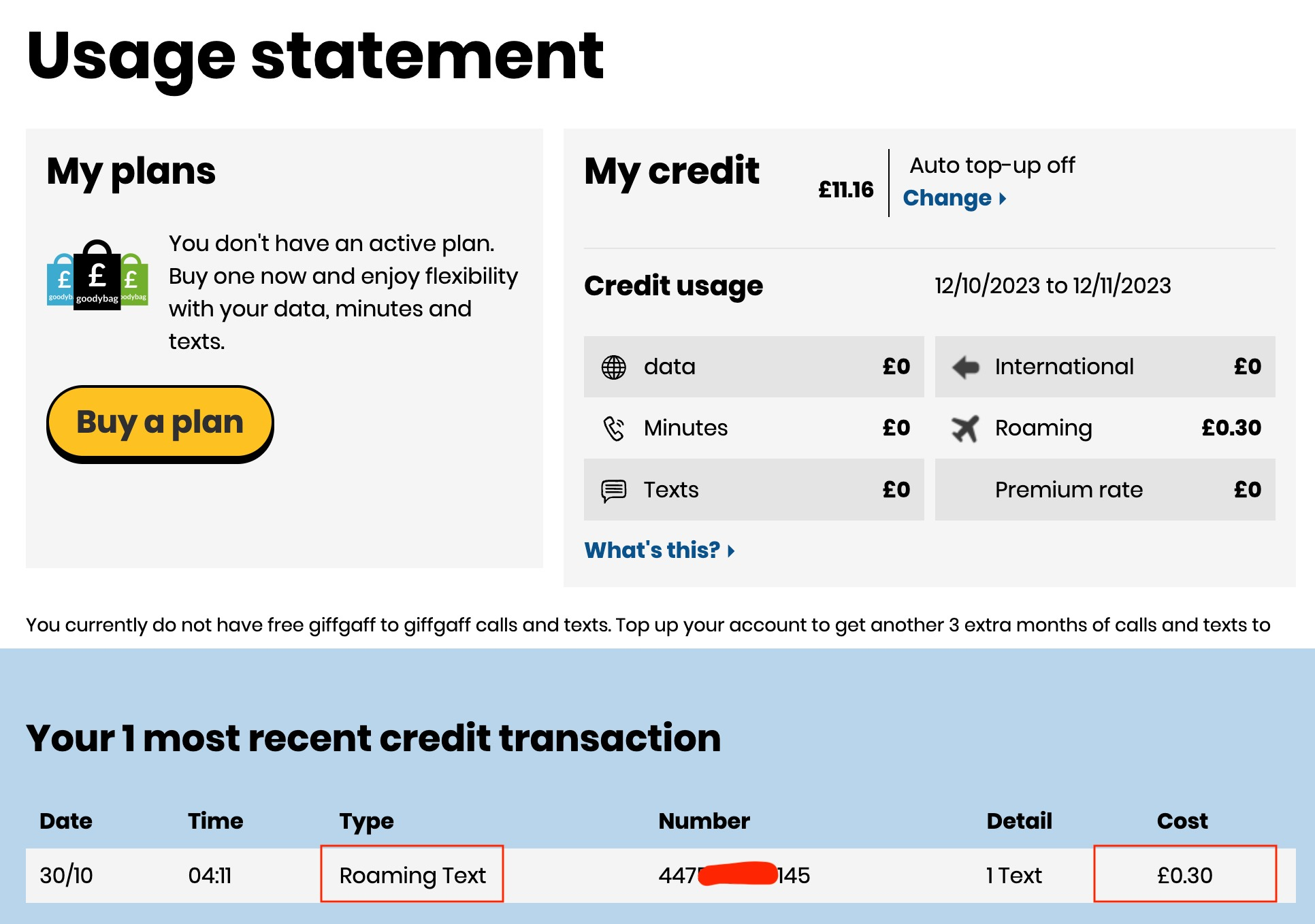This screenshot has height=924, width=1315.
Task: Click the Roaming Text transaction type cell
Action: tap(412, 874)
